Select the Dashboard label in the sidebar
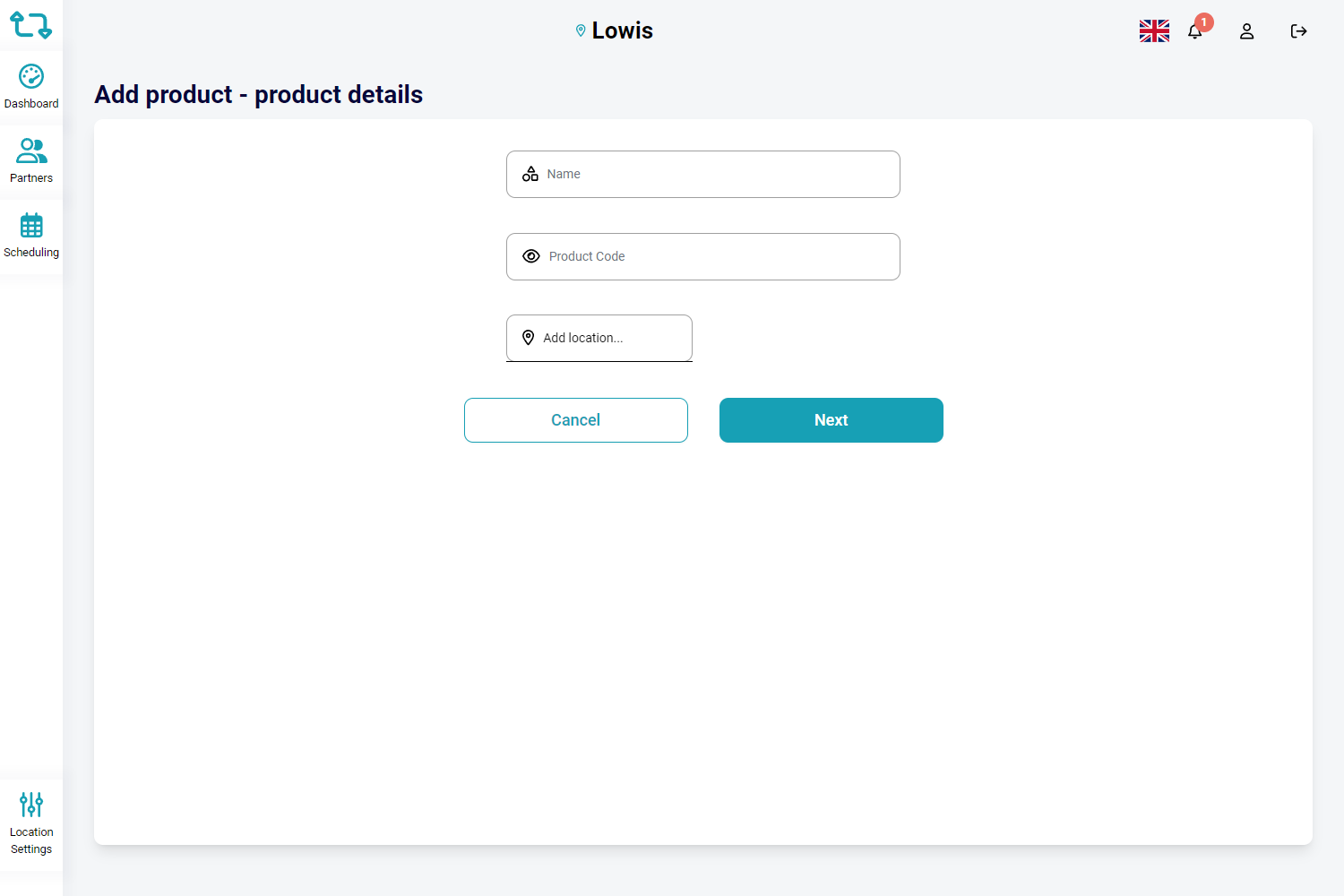The width and height of the screenshot is (1344, 896). [31, 104]
